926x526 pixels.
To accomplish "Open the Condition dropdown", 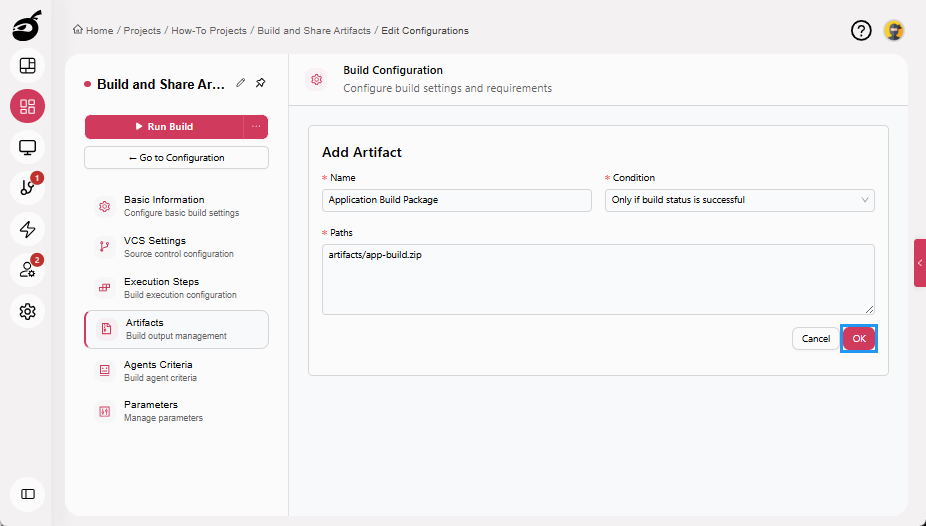I will [x=739, y=200].
